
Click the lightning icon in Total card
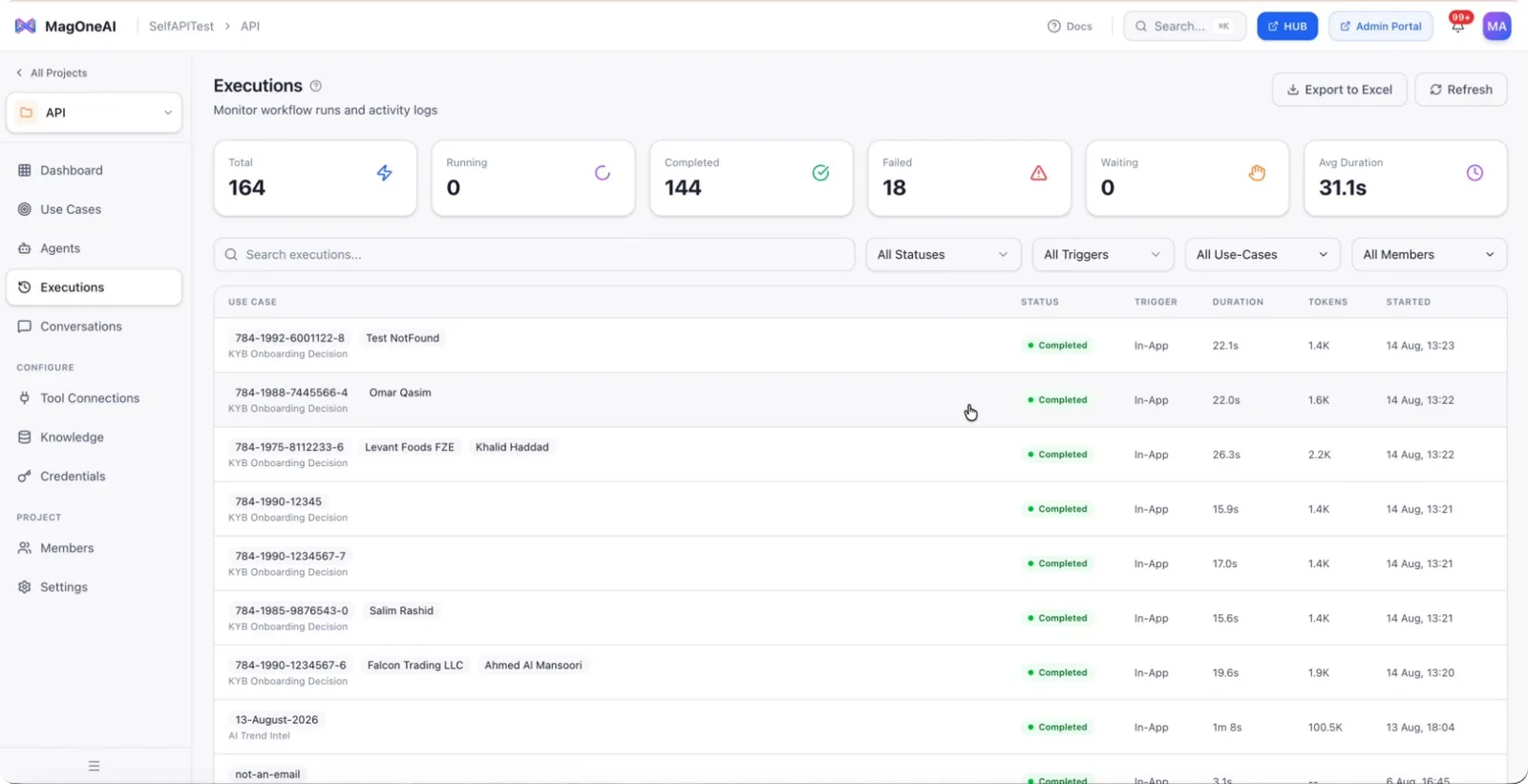pyautogui.click(x=384, y=173)
